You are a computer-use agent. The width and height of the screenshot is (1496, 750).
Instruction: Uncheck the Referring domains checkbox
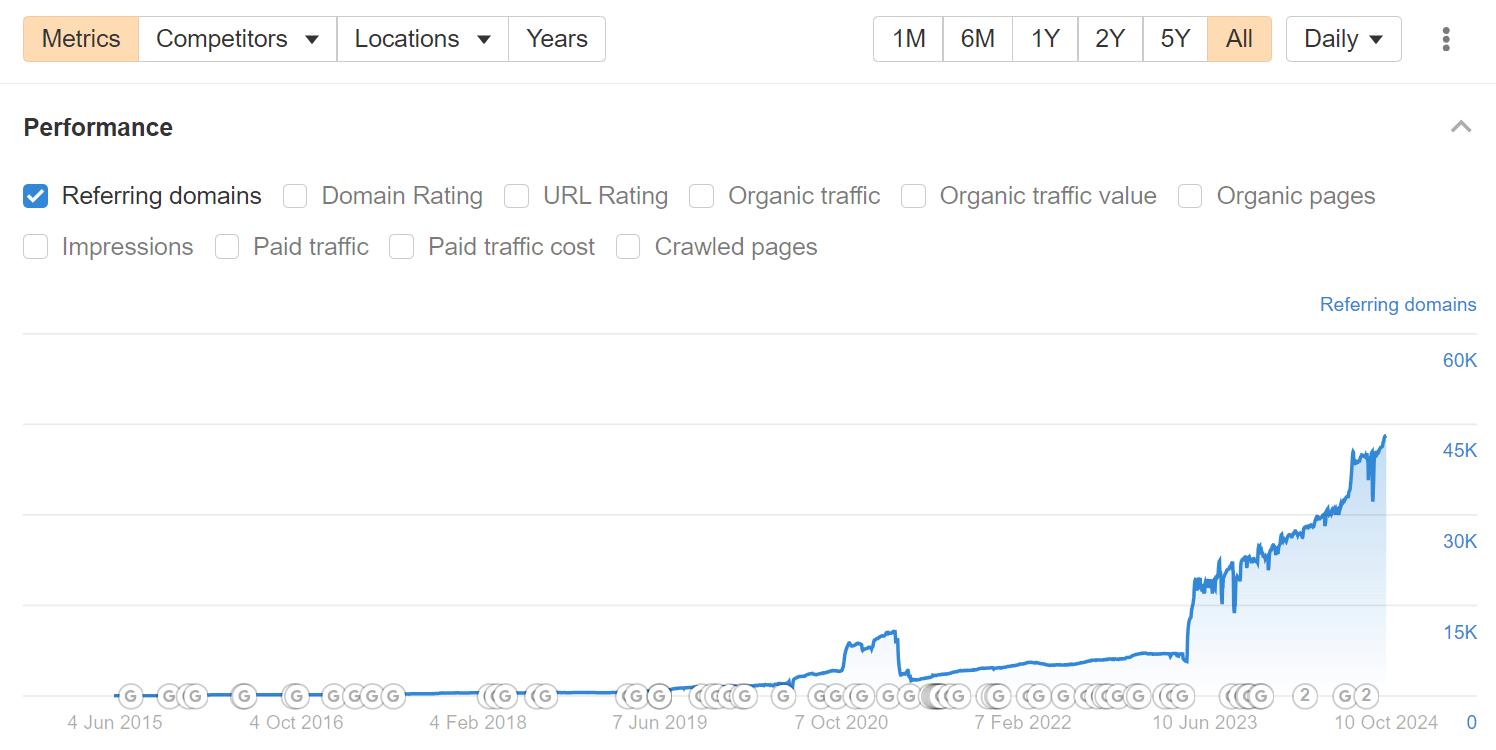[x=36, y=196]
